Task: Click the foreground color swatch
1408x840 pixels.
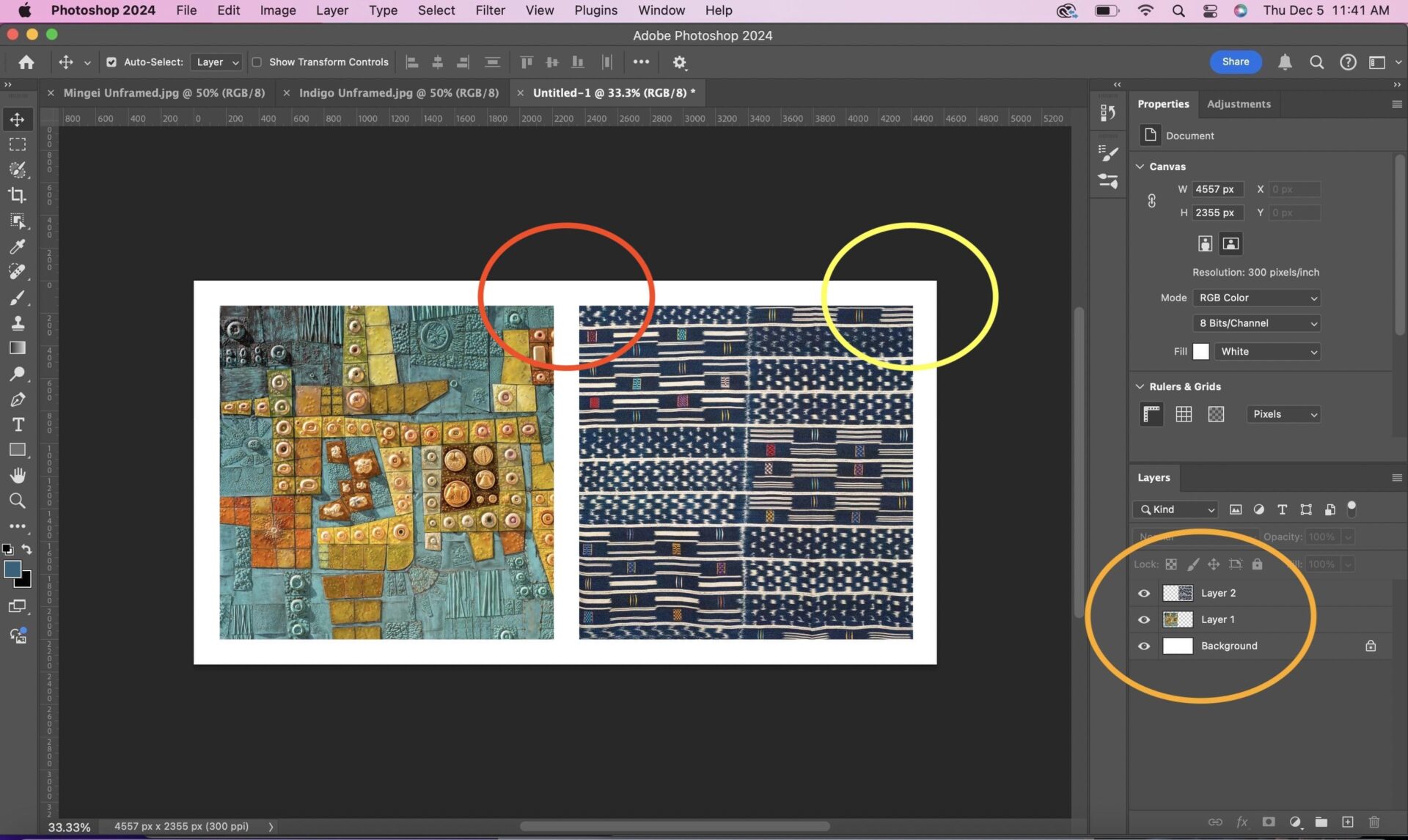Action: (x=12, y=570)
